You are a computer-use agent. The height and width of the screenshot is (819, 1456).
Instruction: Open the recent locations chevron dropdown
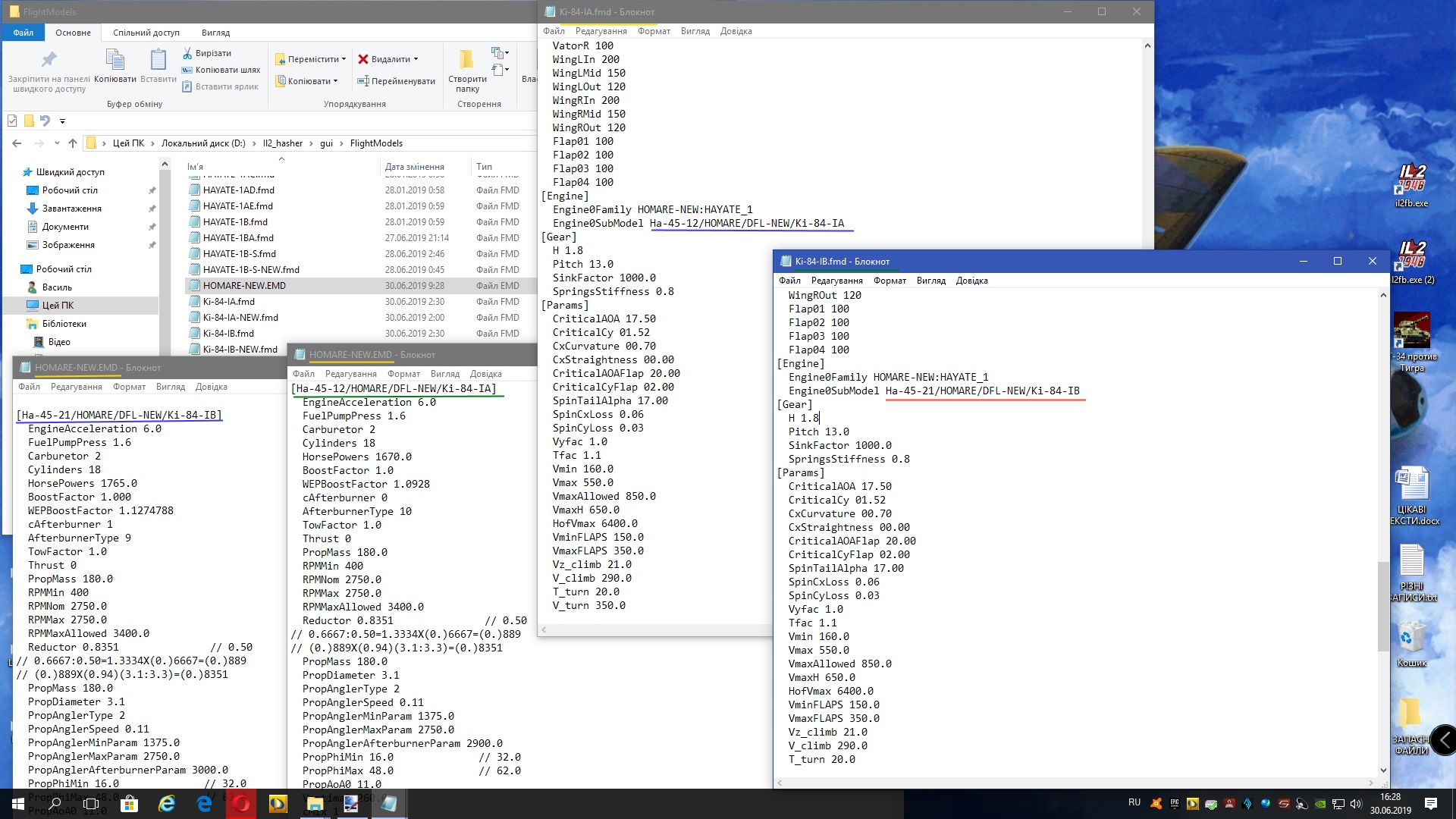pos(57,143)
